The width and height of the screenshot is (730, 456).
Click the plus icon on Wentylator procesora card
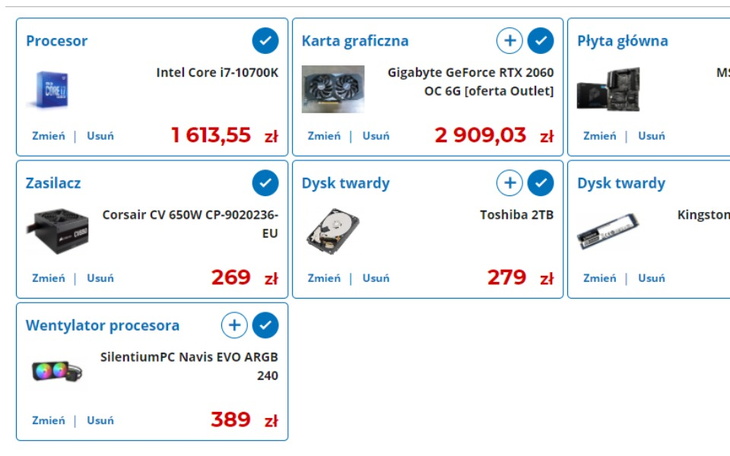pyautogui.click(x=234, y=325)
